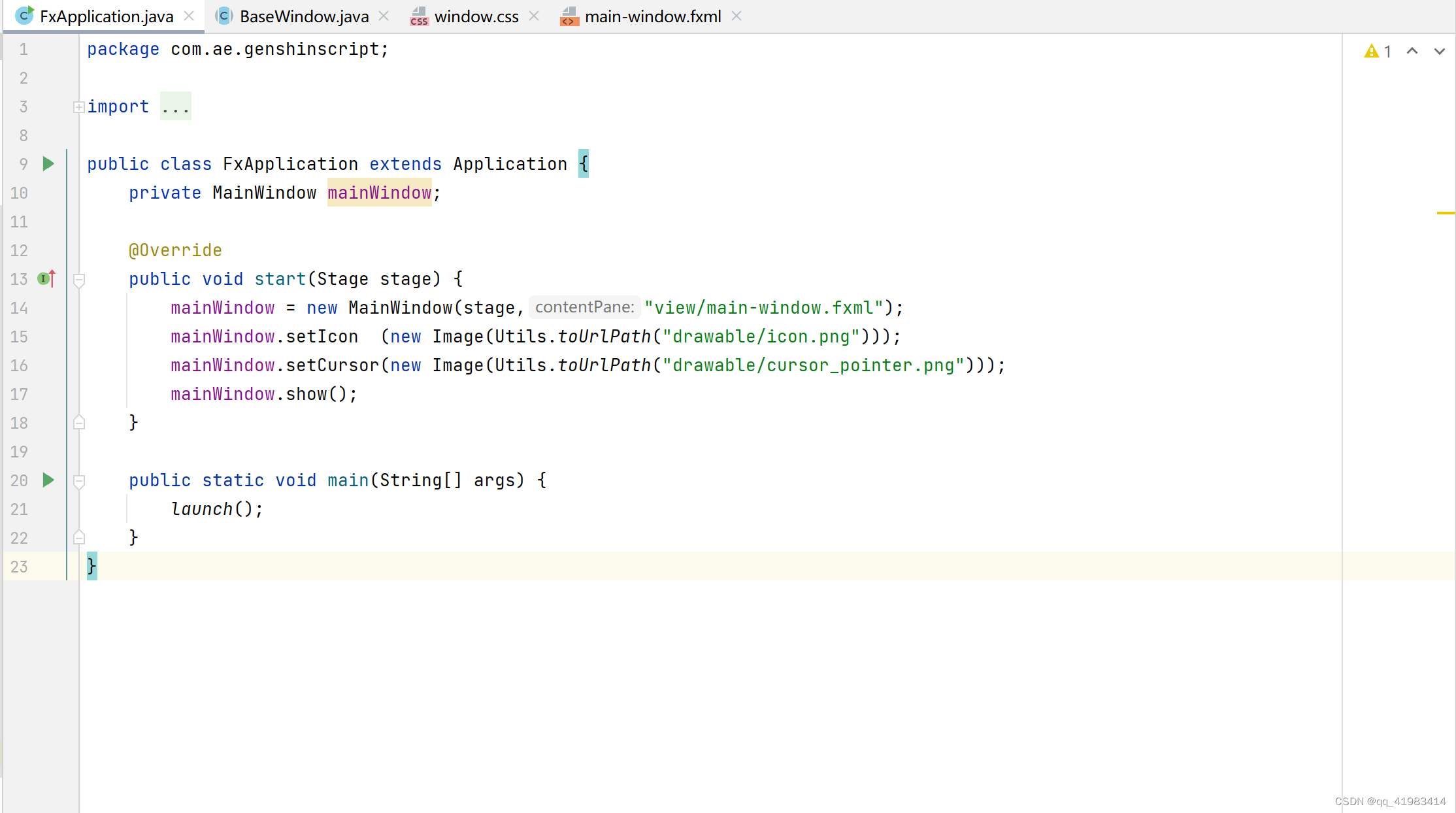Click the highlighted mainWindow field on line 10
Viewport: 1456px width, 813px height.
[x=379, y=193]
